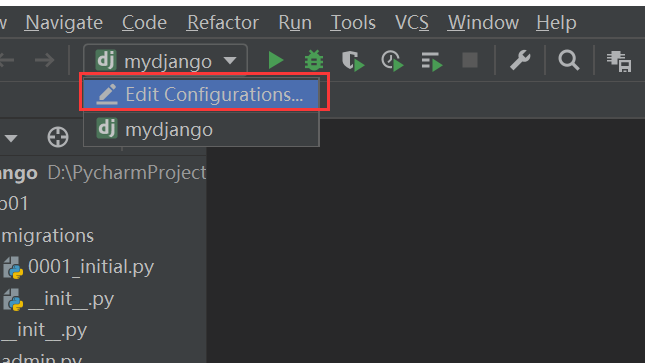Open the Refactor menu
The height and width of the screenshot is (363, 645).
[223, 23]
